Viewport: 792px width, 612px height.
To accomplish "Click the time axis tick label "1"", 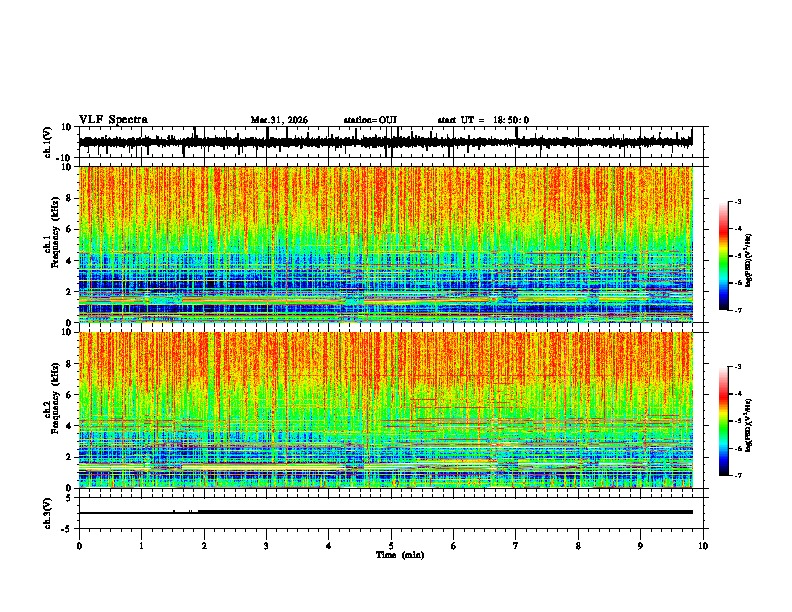I will point(141,546).
